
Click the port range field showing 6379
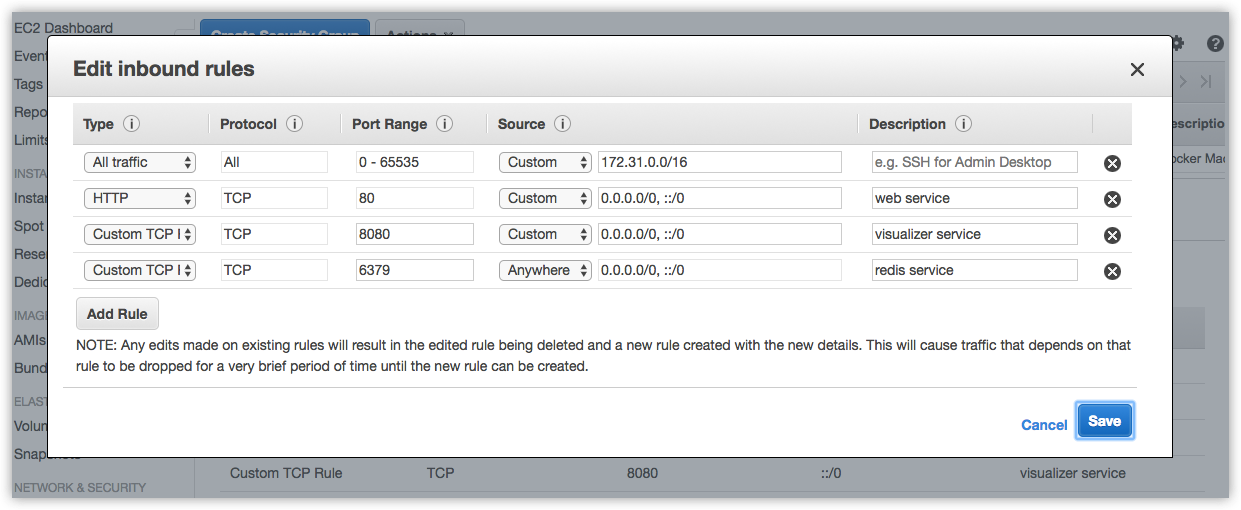(414, 270)
